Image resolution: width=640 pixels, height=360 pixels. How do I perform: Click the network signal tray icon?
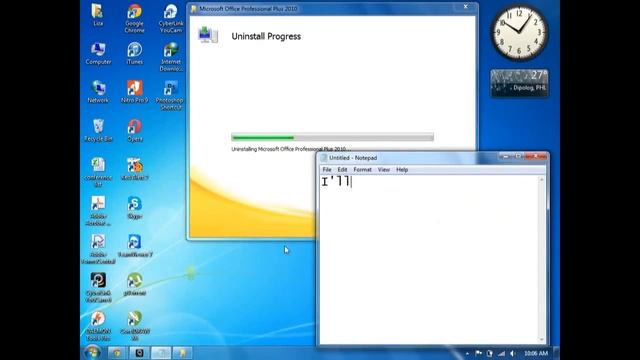click(501, 353)
